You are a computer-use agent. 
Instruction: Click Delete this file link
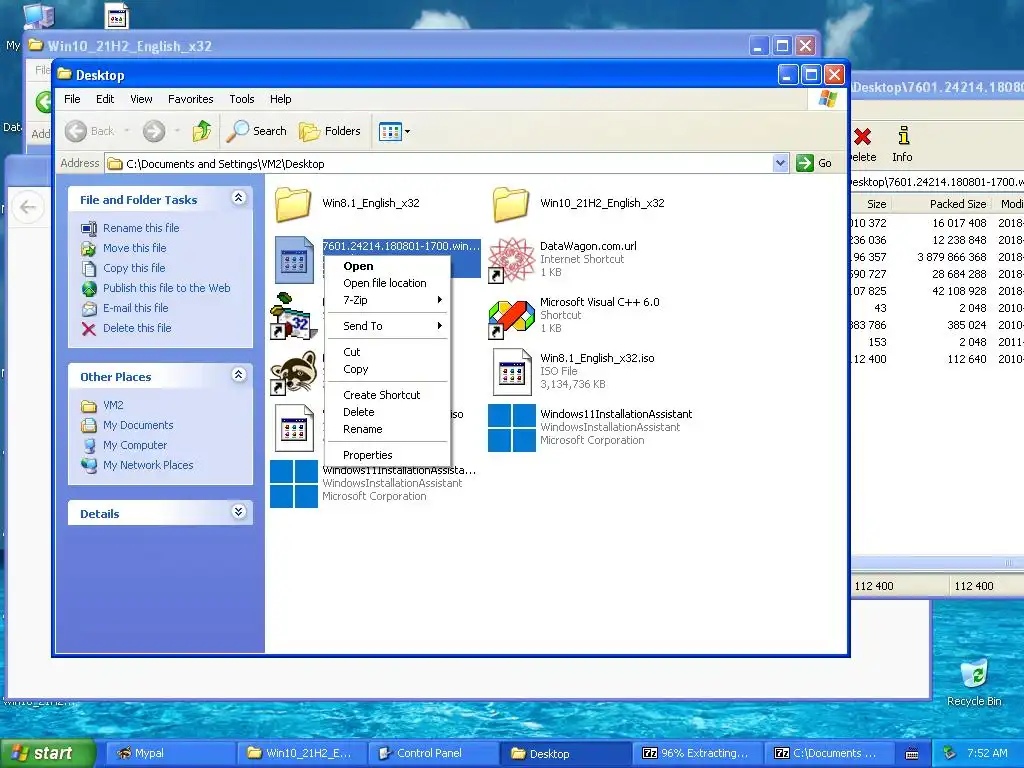coord(137,328)
